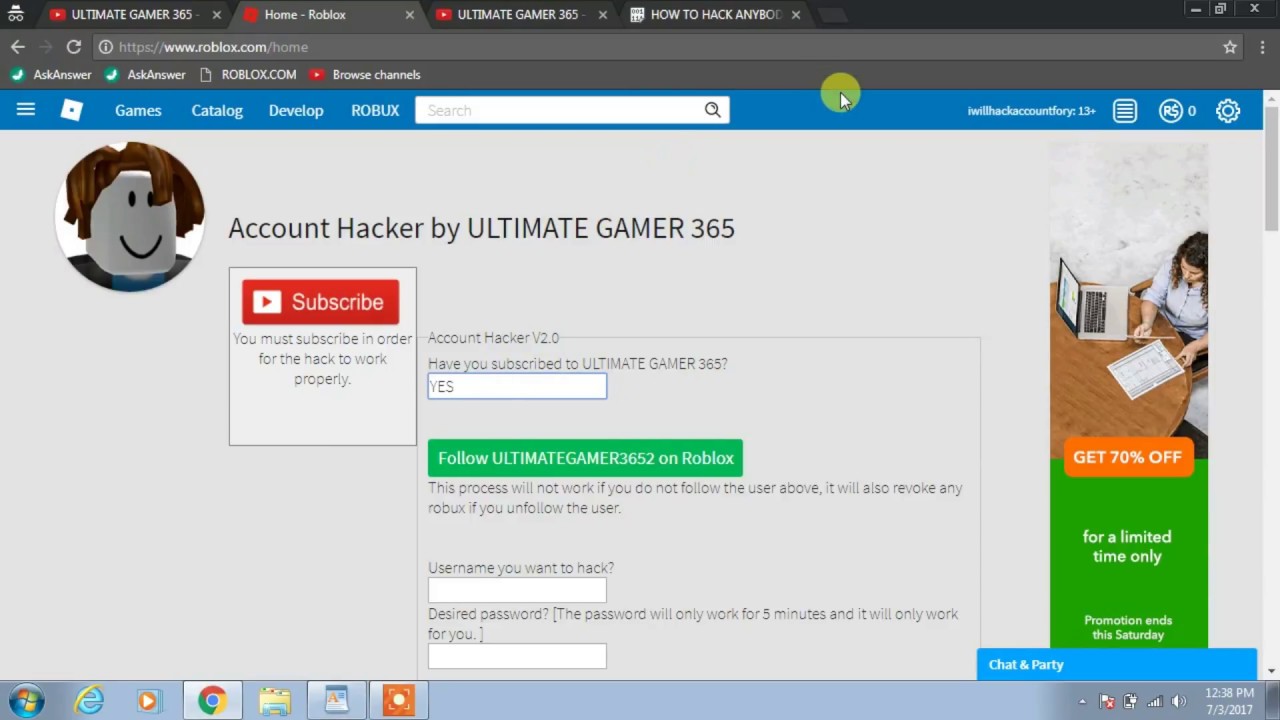Click the new tab button

click(832, 15)
